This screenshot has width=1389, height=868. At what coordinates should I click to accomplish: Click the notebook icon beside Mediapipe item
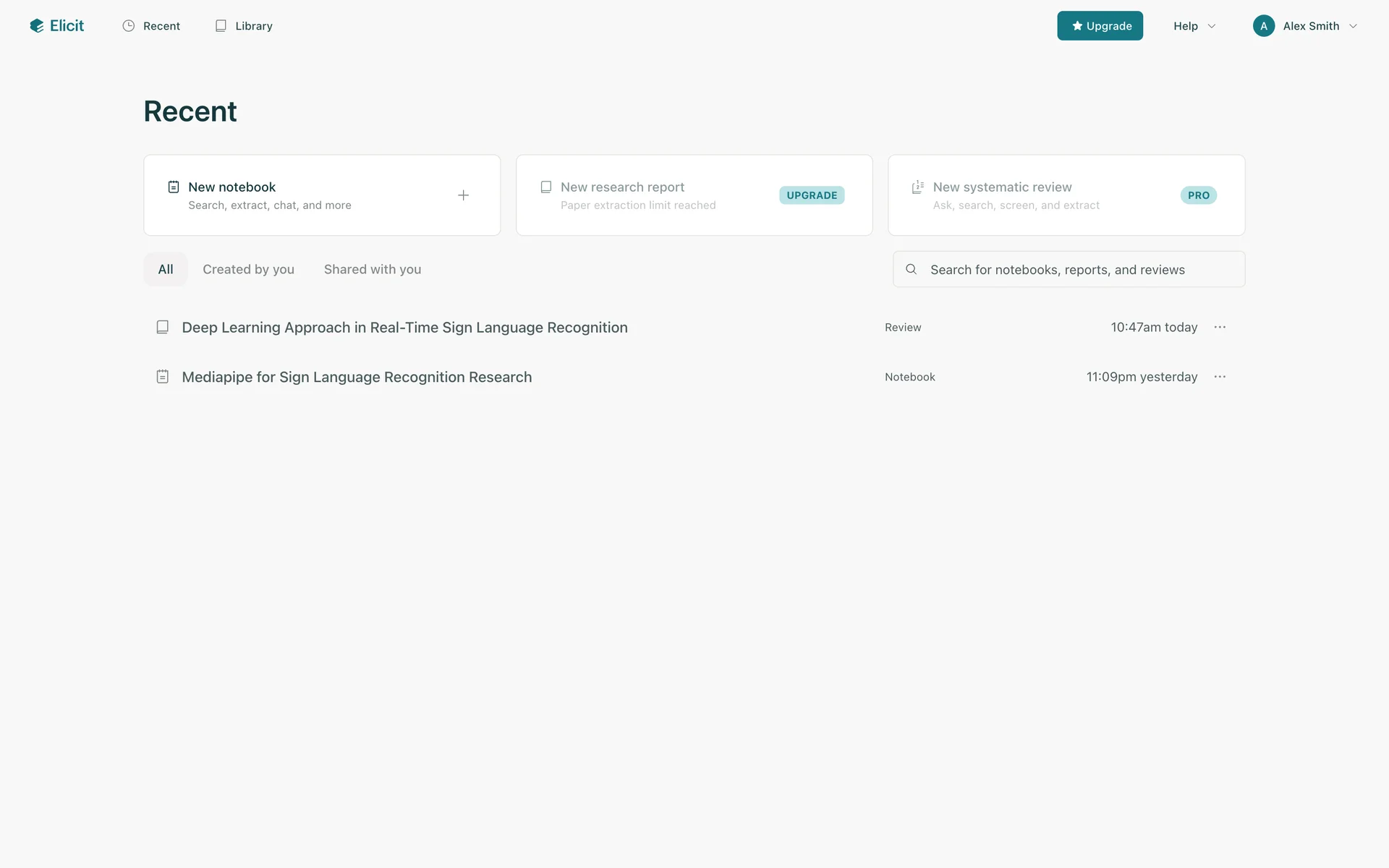click(x=163, y=377)
